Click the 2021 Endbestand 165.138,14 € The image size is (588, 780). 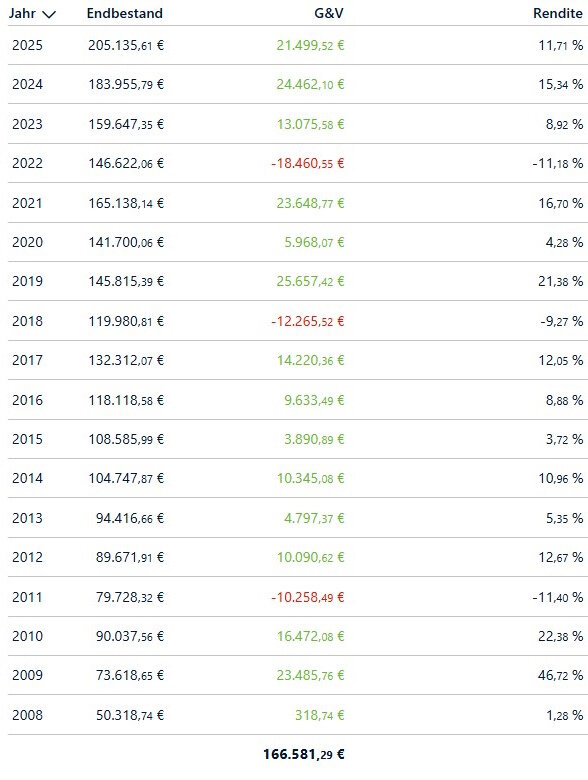click(x=126, y=203)
